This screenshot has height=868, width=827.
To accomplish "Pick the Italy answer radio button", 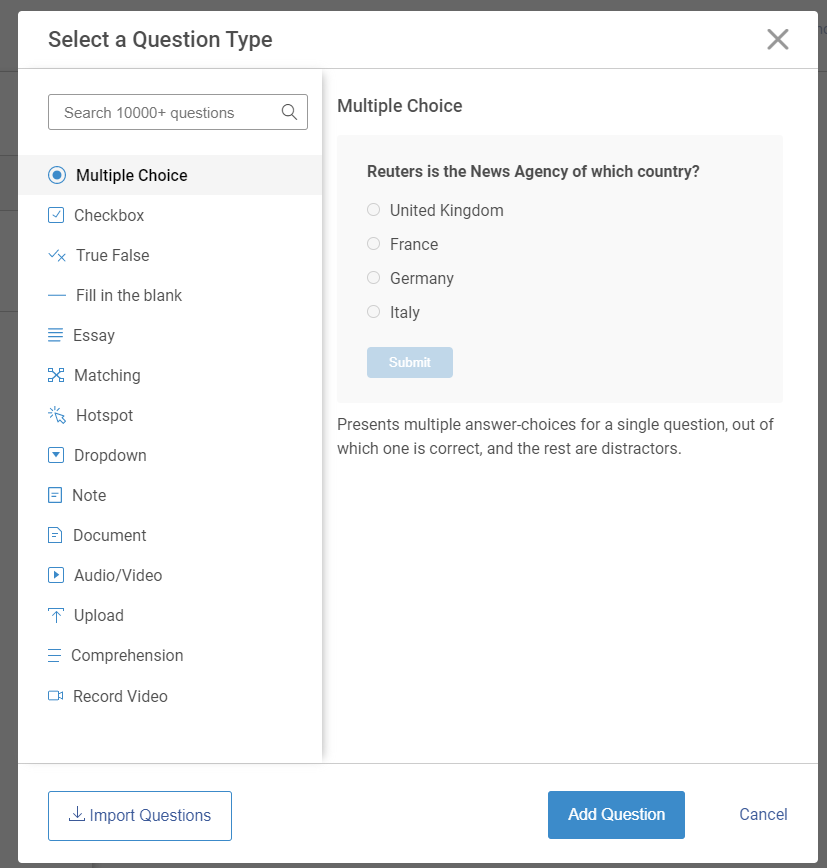I will pos(374,312).
